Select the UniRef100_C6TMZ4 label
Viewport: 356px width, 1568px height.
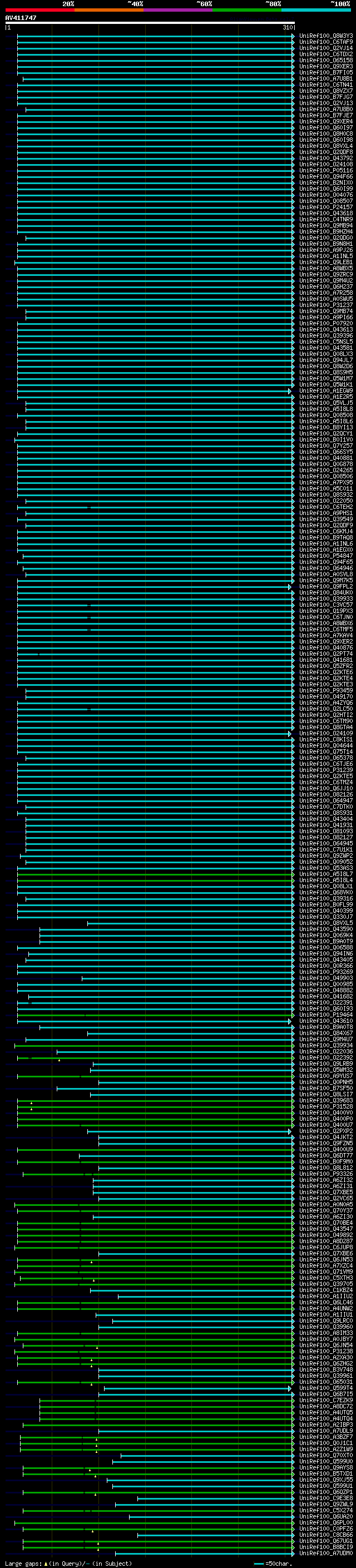coord(326,782)
